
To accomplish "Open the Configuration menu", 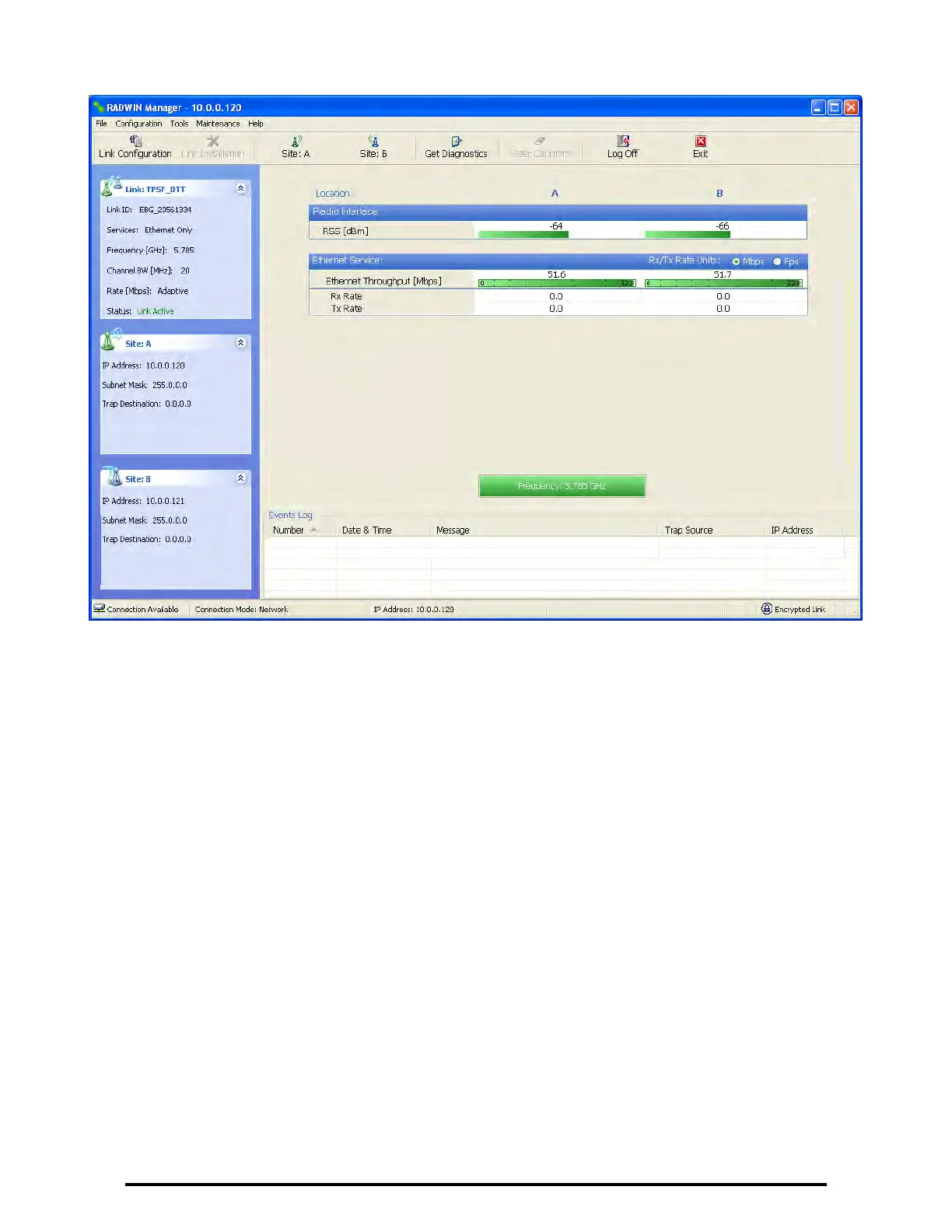I will 138,124.
